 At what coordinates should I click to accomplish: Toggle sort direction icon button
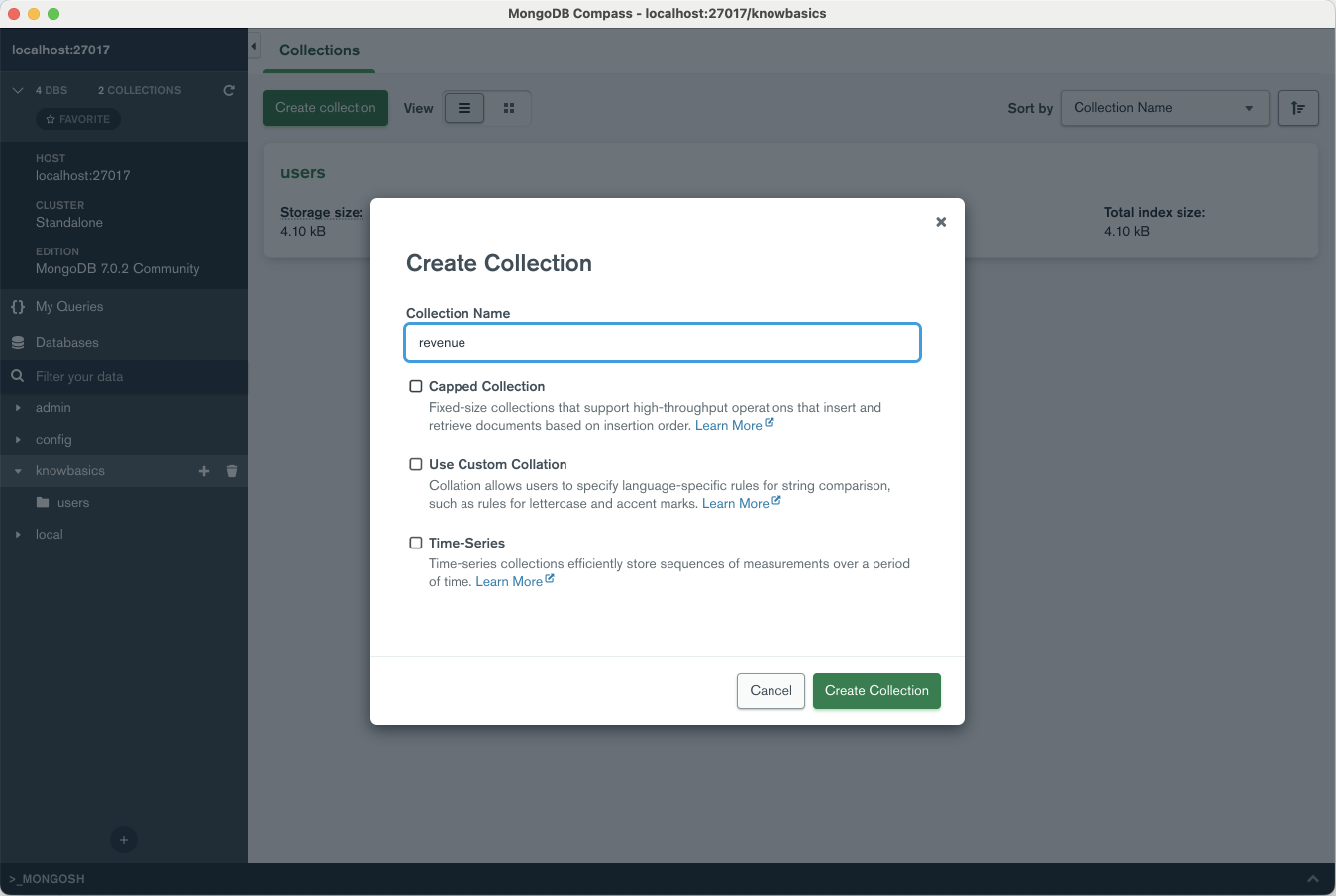point(1297,108)
